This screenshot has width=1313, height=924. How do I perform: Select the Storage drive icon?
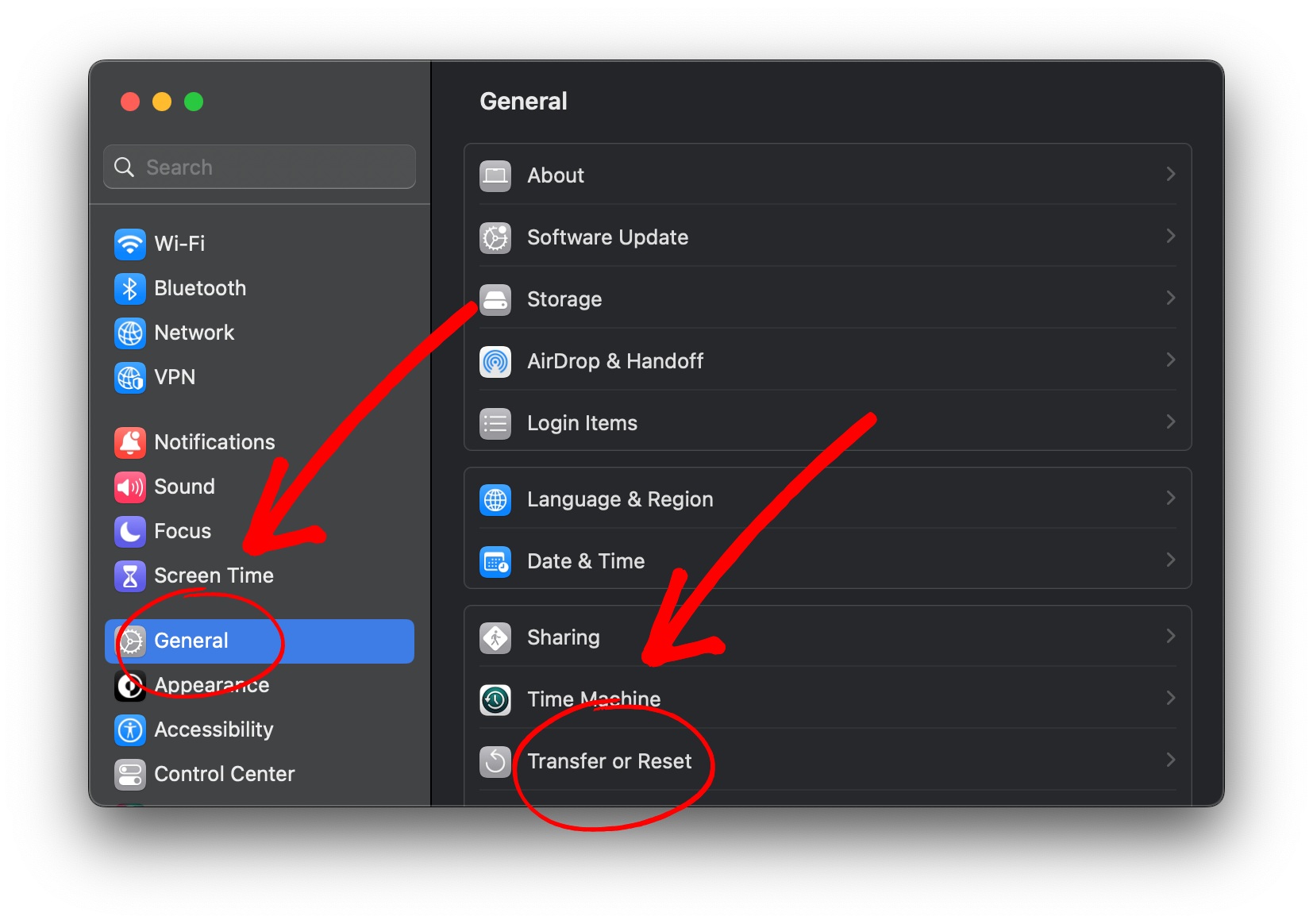pos(495,299)
